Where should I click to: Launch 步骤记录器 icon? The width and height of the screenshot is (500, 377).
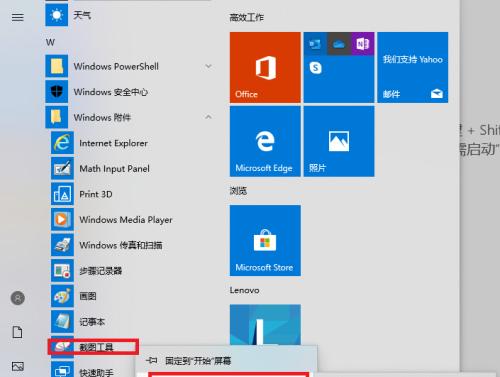pos(62,271)
